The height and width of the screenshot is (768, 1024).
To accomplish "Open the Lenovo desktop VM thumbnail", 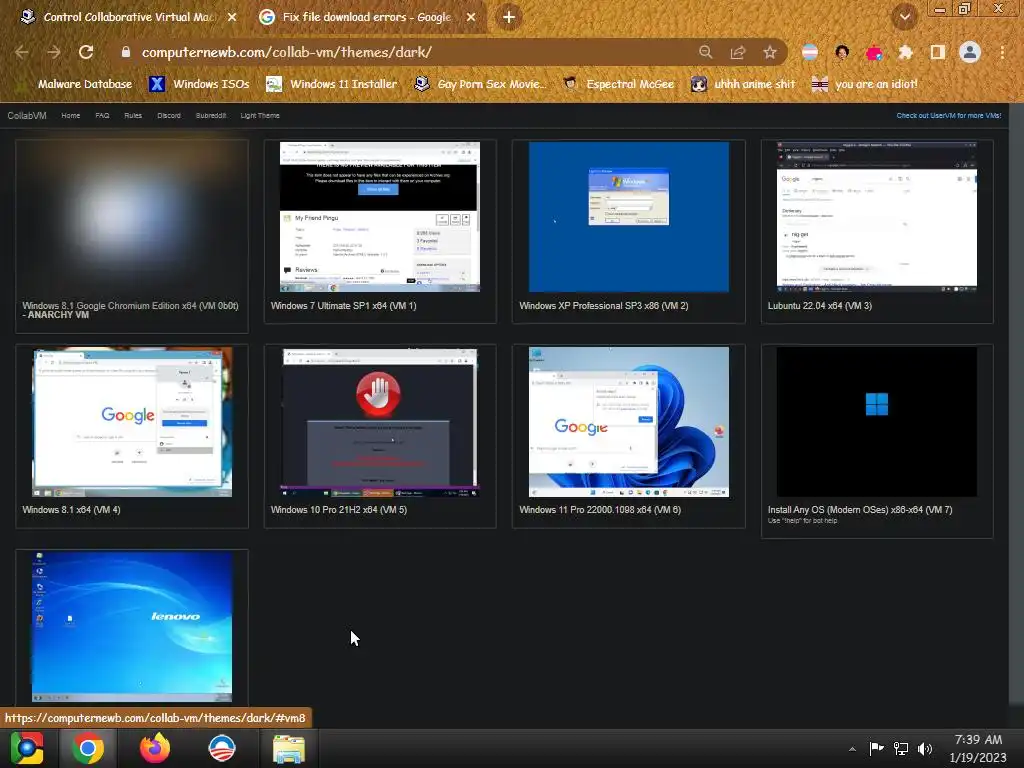I will [132, 627].
